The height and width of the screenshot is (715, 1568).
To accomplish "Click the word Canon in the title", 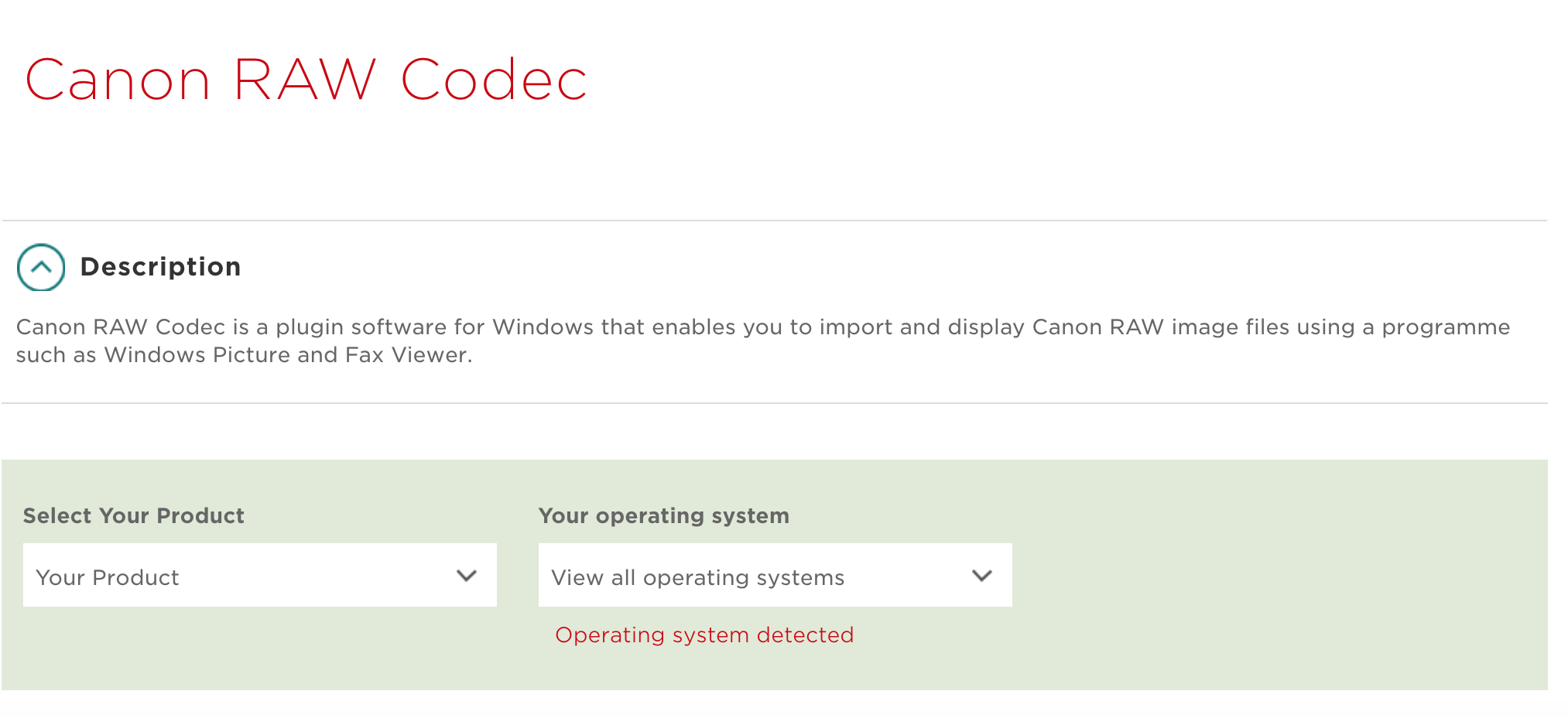I will 118,80.
